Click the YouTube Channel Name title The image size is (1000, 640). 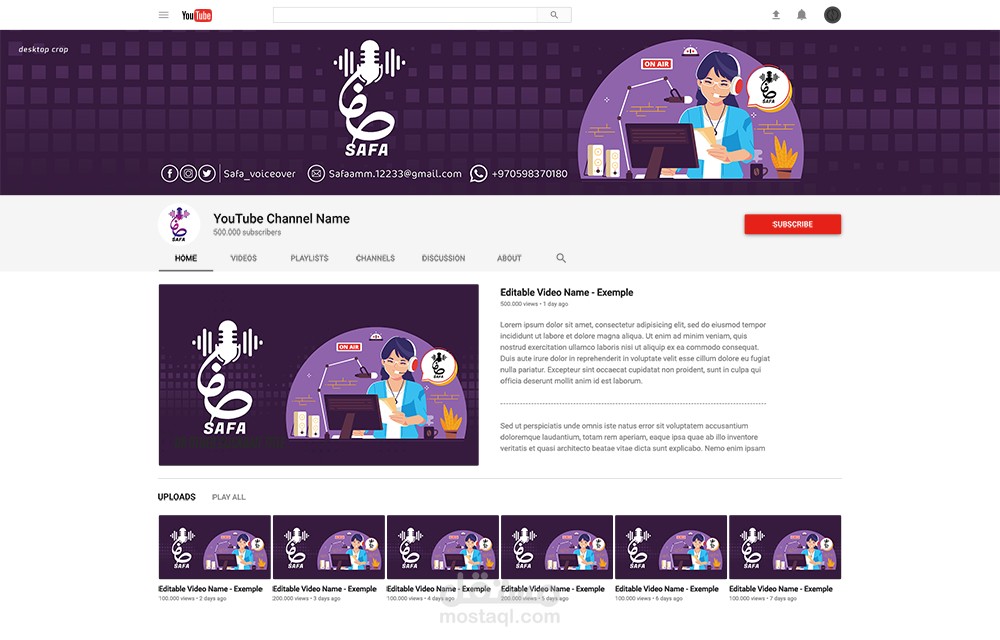pos(281,219)
